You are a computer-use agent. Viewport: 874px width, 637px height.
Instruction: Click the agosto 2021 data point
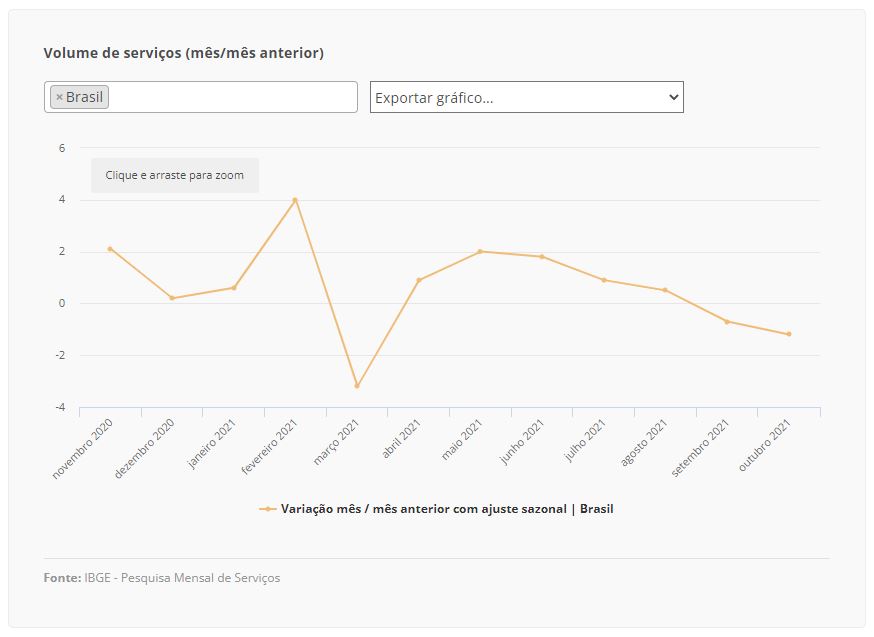(665, 290)
